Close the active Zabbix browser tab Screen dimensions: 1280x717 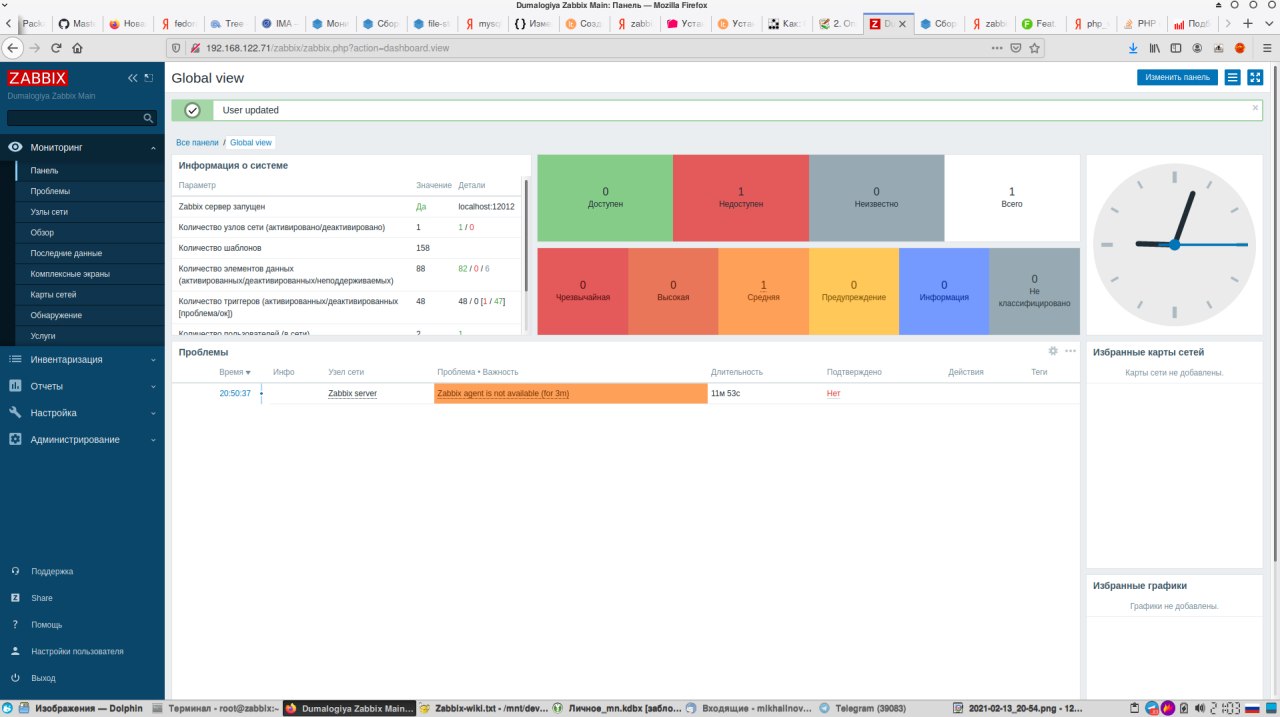[904, 23]
